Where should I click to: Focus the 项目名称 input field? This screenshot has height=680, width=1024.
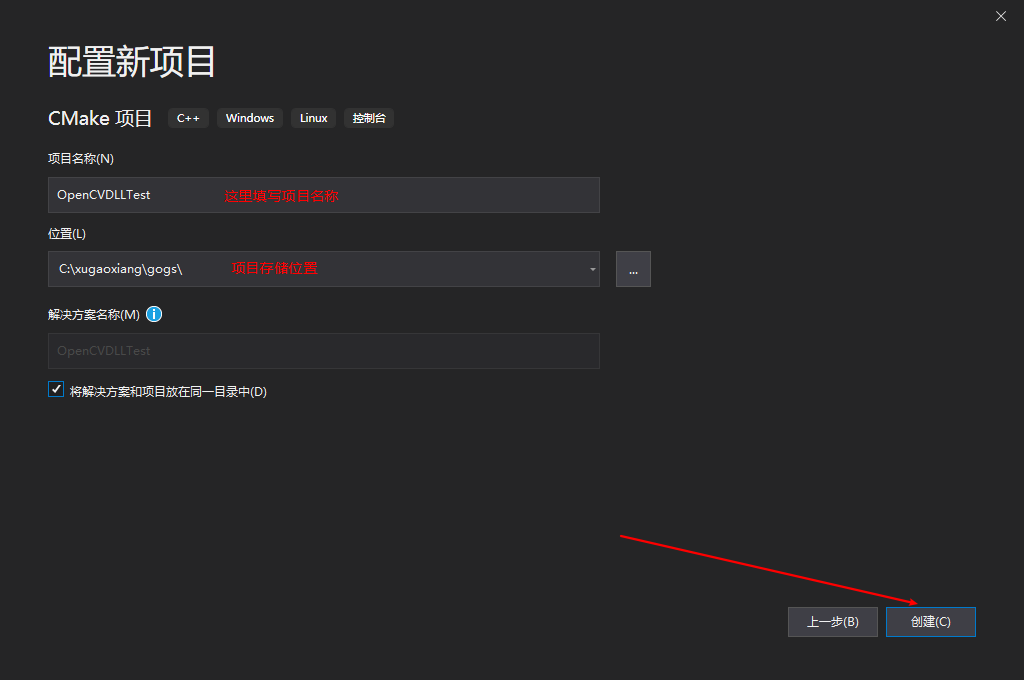tap(324, 195)
